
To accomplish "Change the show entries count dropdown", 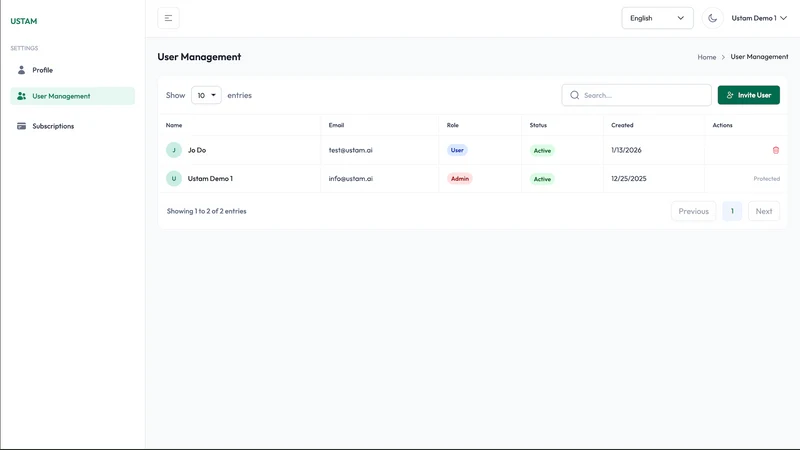I will point(206,95).
